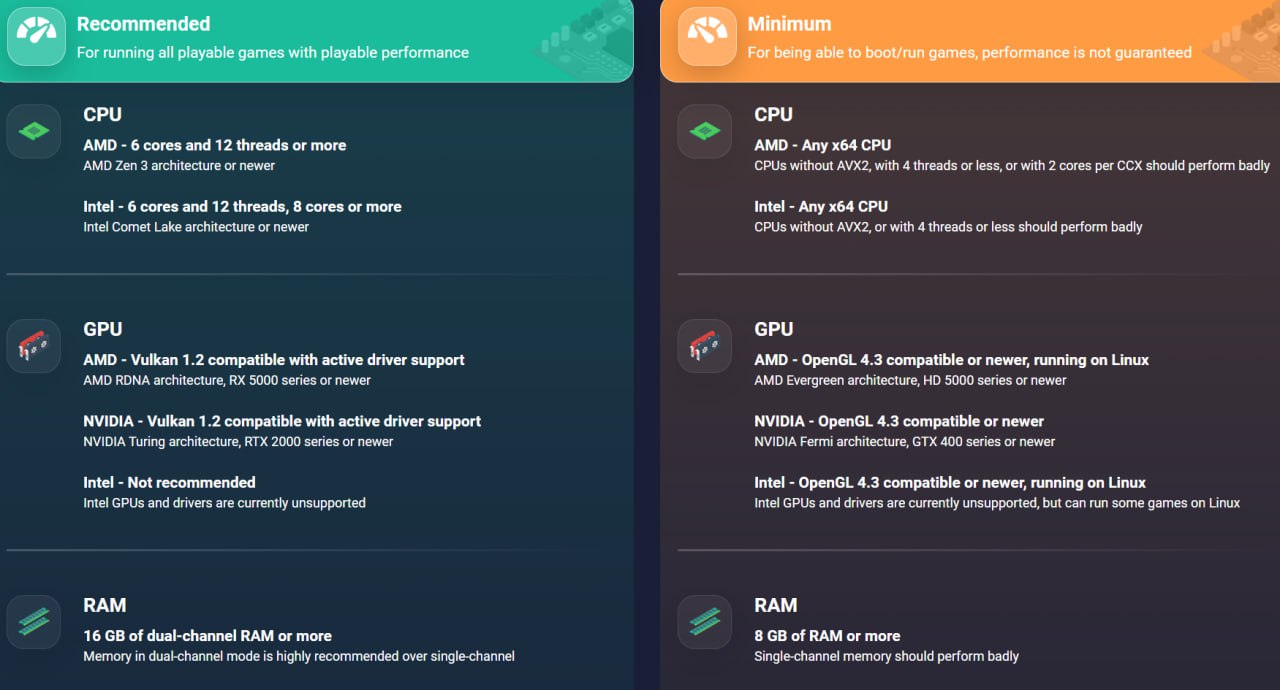Screen dimensions: 1280x690
Task: Click 'AMD - Any x64 CPU' entry
Action: point(822,145)
